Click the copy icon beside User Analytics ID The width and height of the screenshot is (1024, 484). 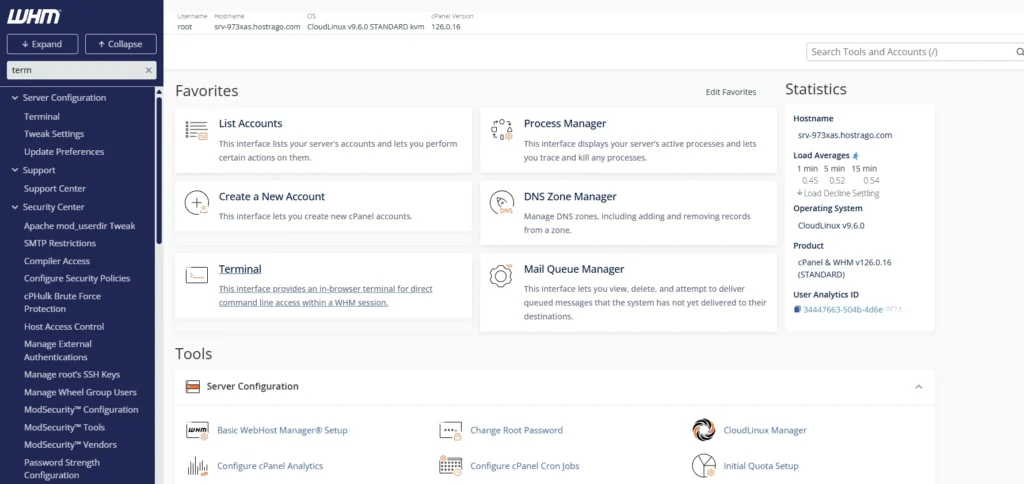point(797,310)
